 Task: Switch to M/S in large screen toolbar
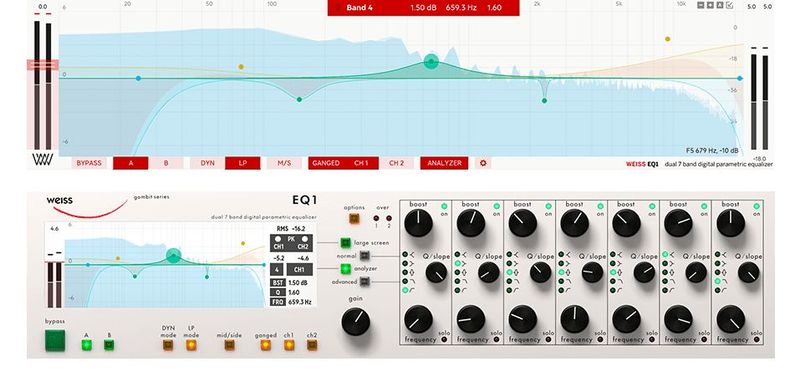click(x=284, y=163)
